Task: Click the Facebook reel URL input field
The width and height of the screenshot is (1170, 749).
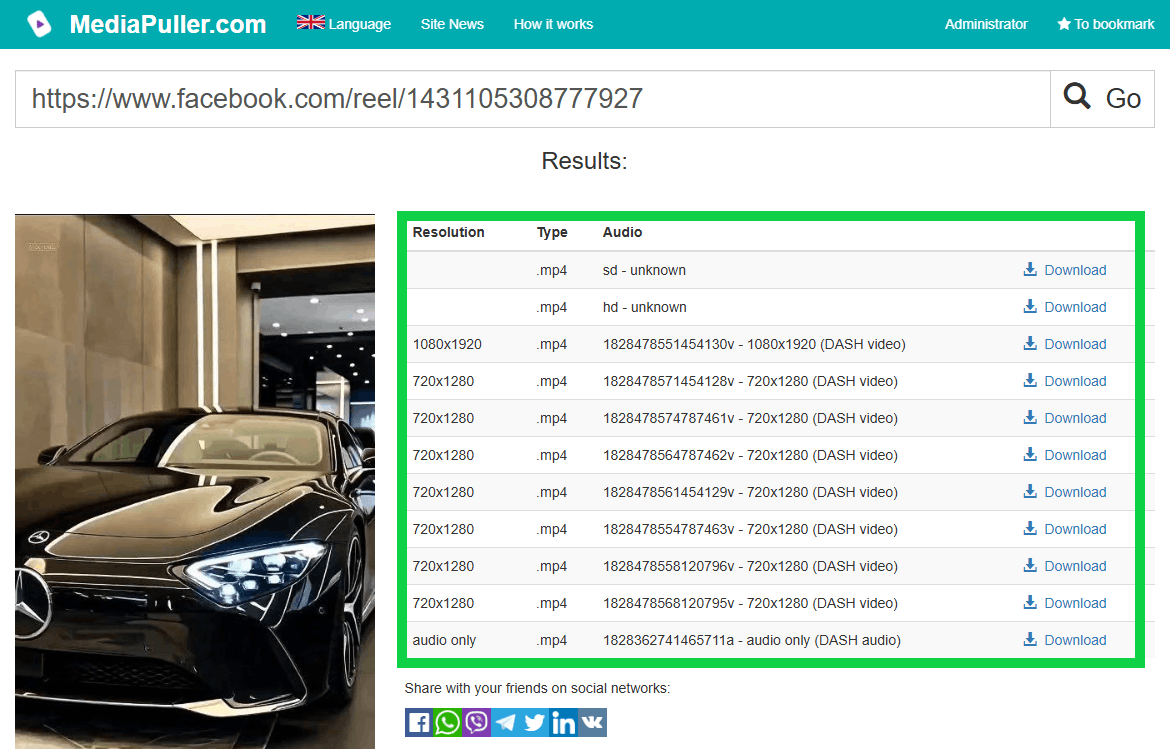Action: (533, 98)
